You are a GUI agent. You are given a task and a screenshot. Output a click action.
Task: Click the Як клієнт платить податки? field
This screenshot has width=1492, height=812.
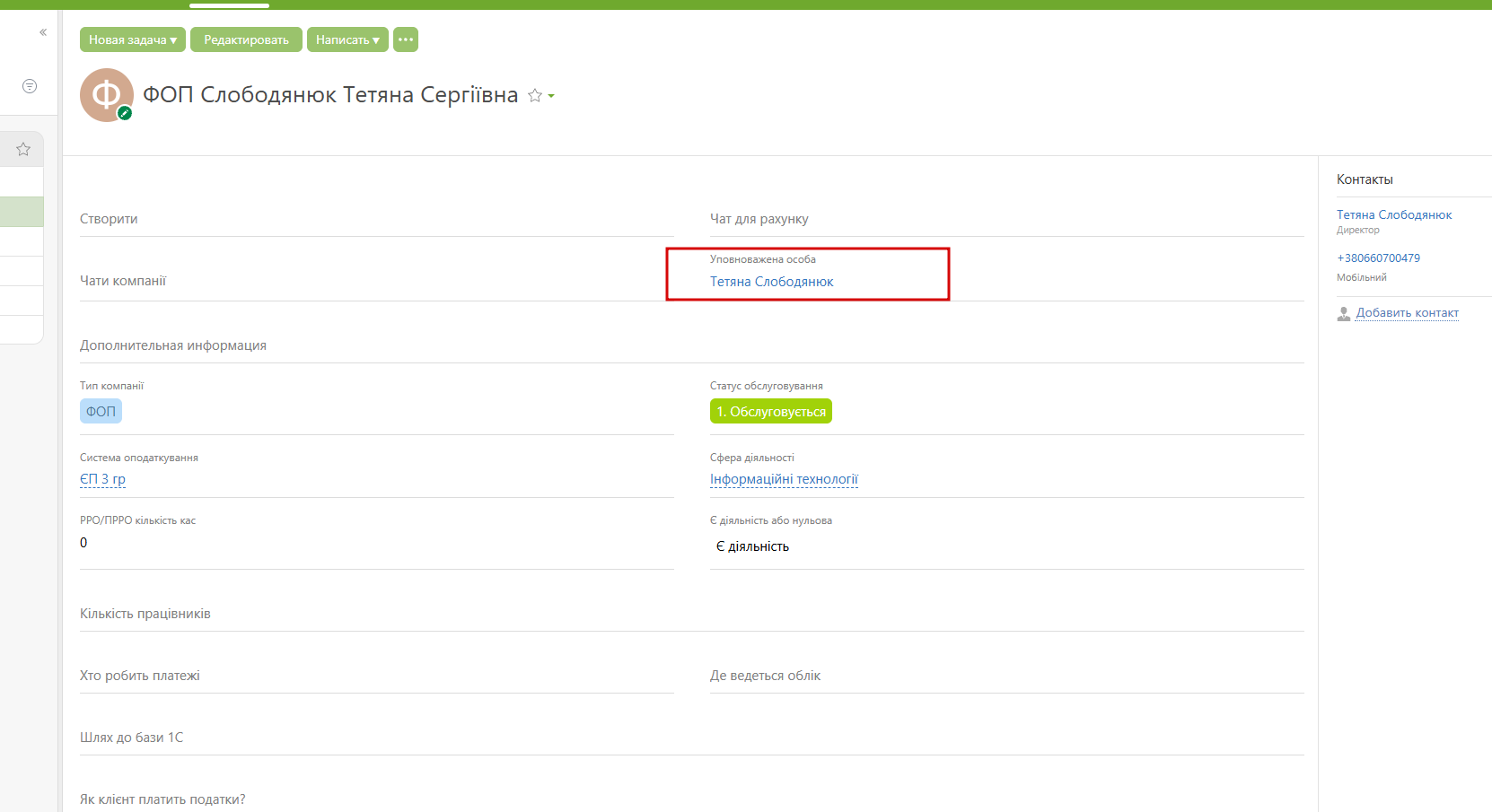pos(692,799)
